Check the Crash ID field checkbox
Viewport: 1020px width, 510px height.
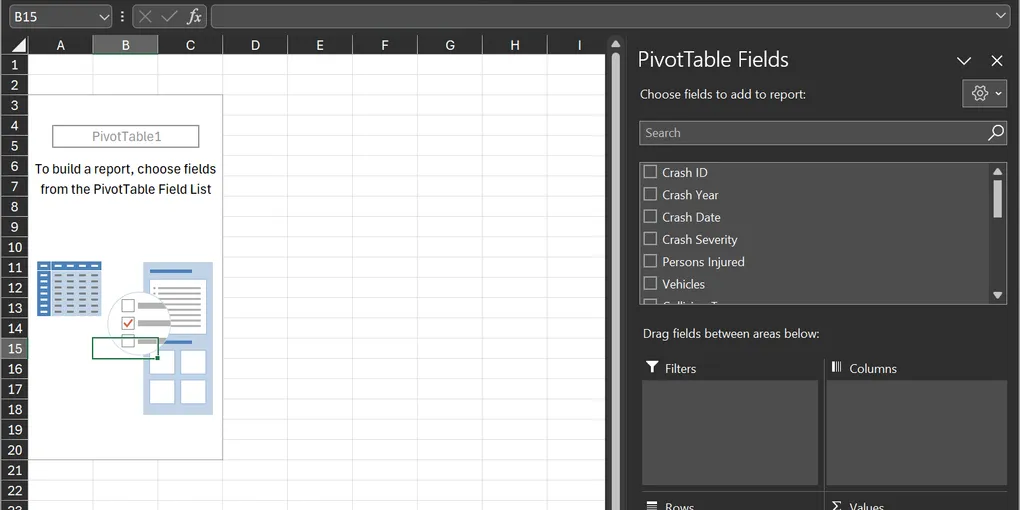tap(651, 172)
